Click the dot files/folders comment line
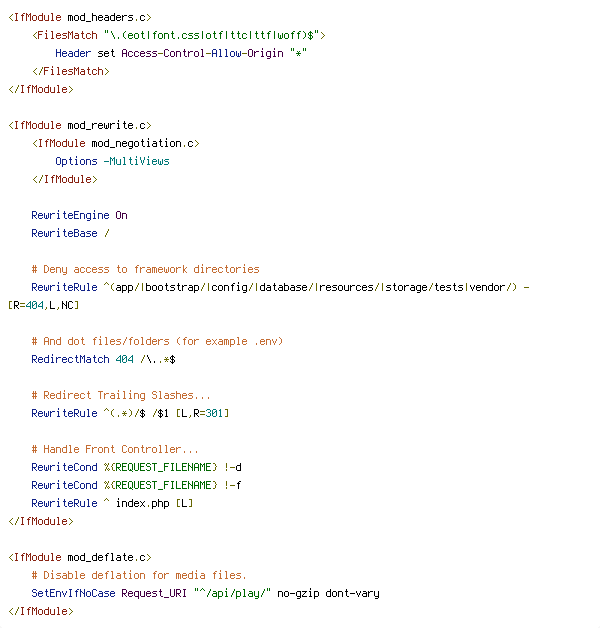Image resolution: width=600 pixels, height=628 pixels. (x=157, y=342)
